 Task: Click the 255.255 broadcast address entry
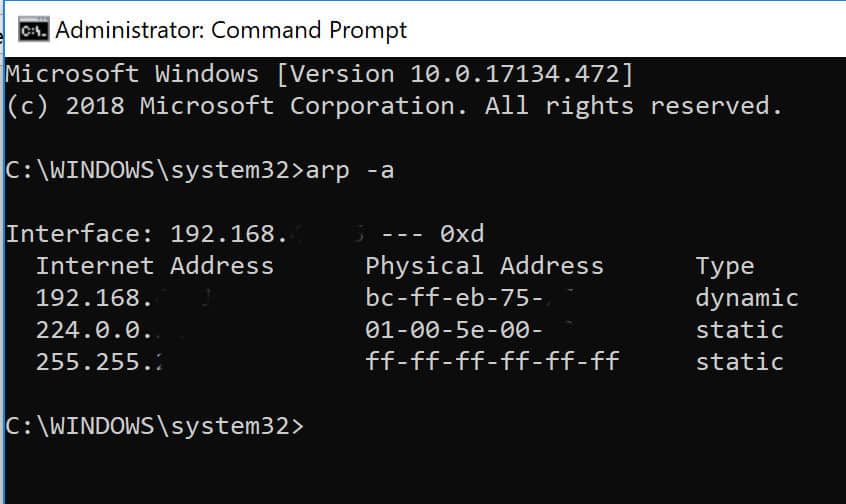99,362
